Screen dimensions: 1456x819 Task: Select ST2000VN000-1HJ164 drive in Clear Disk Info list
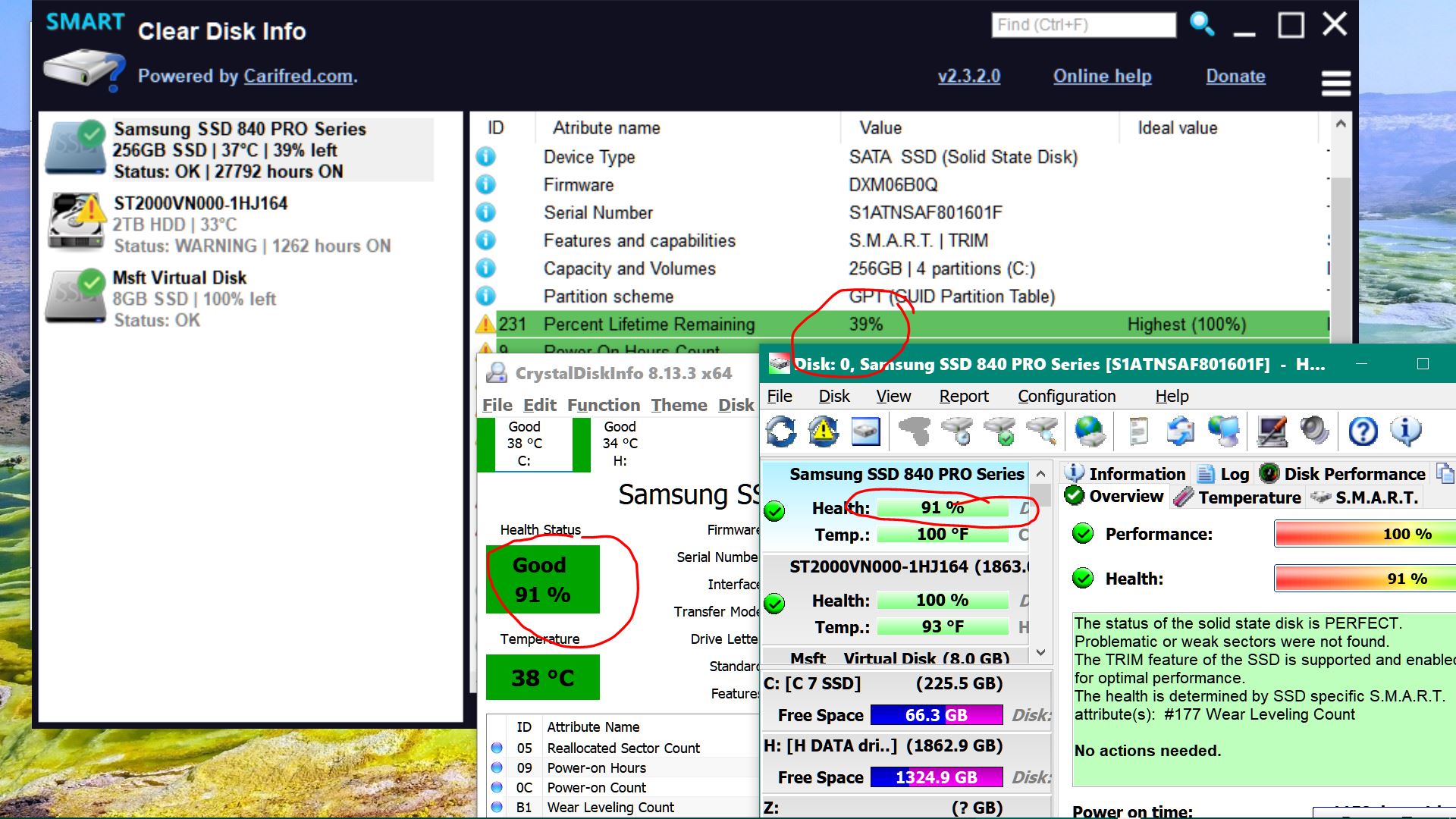click(239, 224)
